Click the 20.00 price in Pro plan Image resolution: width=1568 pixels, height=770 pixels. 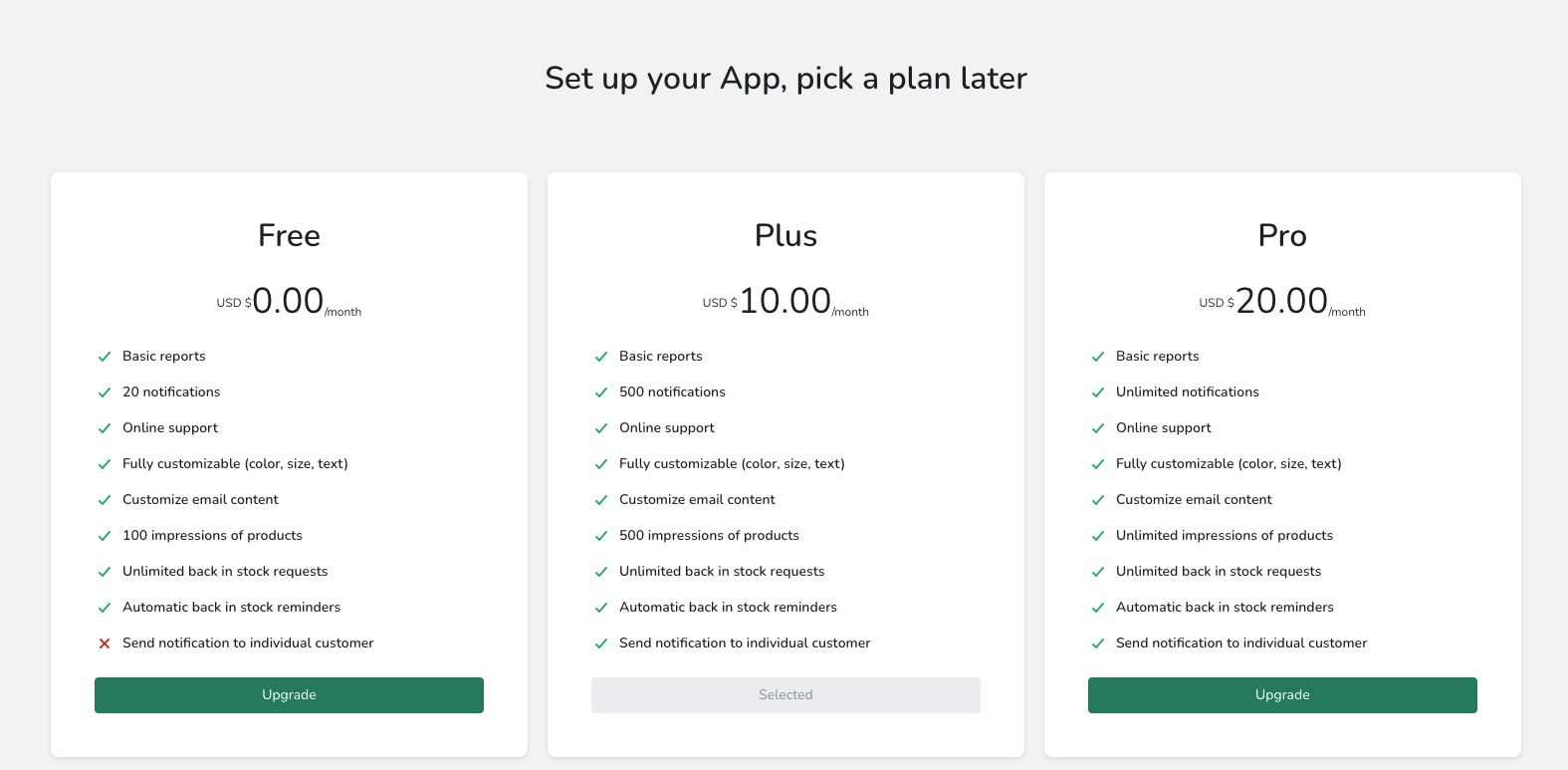point(1281,301)
